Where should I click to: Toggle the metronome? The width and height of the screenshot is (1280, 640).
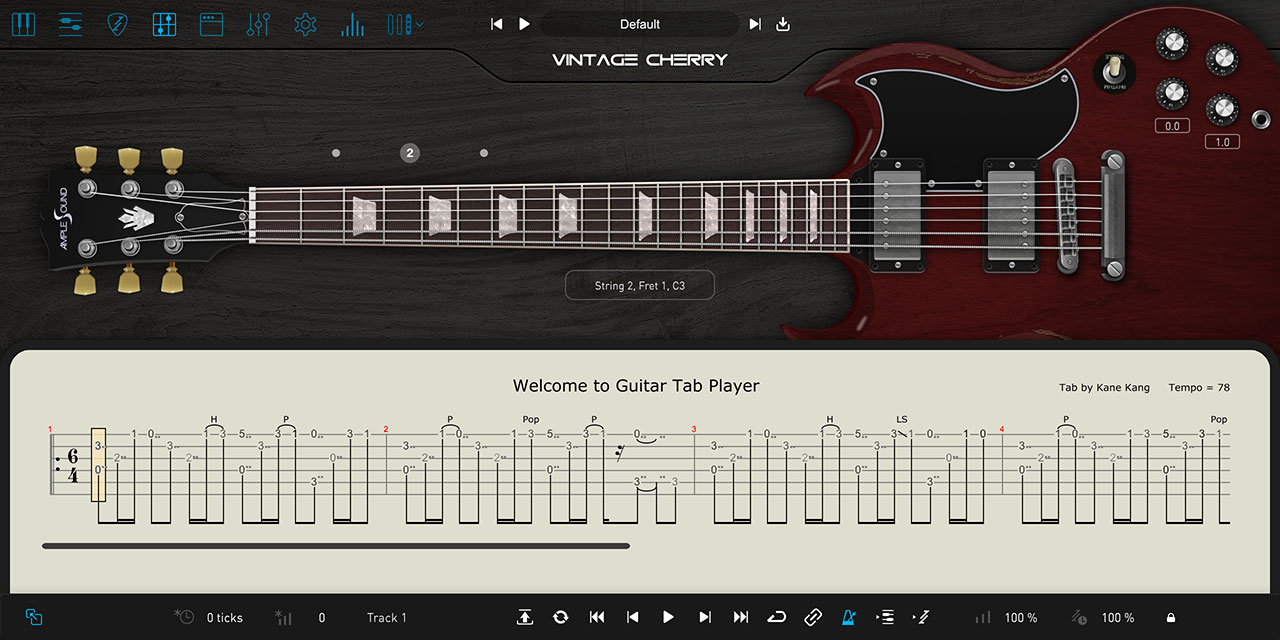pyautogui.click(x=849, y=618)
